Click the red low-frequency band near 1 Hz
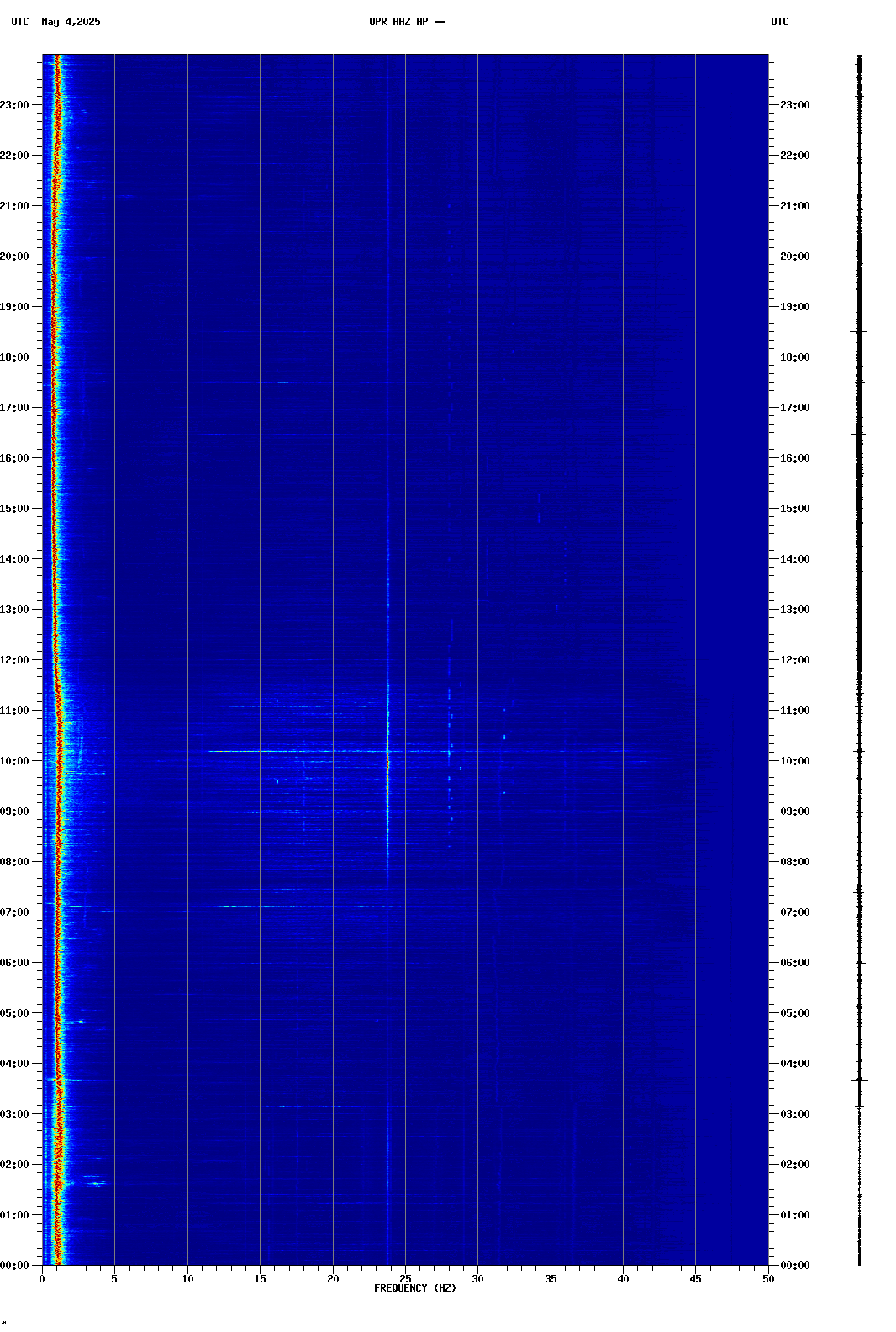 [x=55, y=589]
